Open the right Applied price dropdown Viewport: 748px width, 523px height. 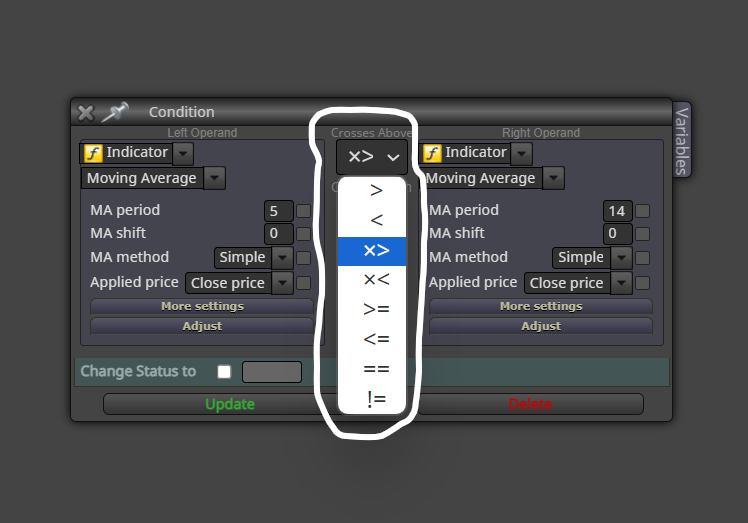621,283
